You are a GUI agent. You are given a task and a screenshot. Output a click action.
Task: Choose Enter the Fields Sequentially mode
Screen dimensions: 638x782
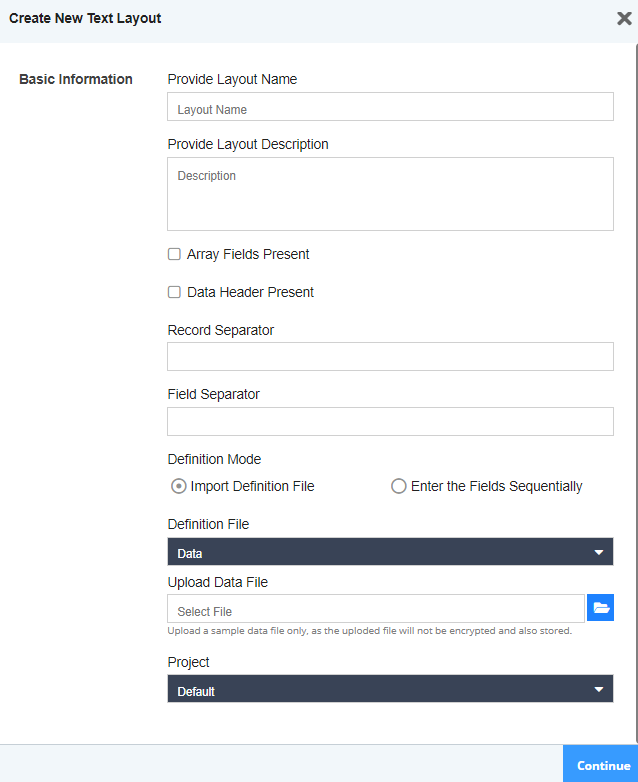(399, 487)
